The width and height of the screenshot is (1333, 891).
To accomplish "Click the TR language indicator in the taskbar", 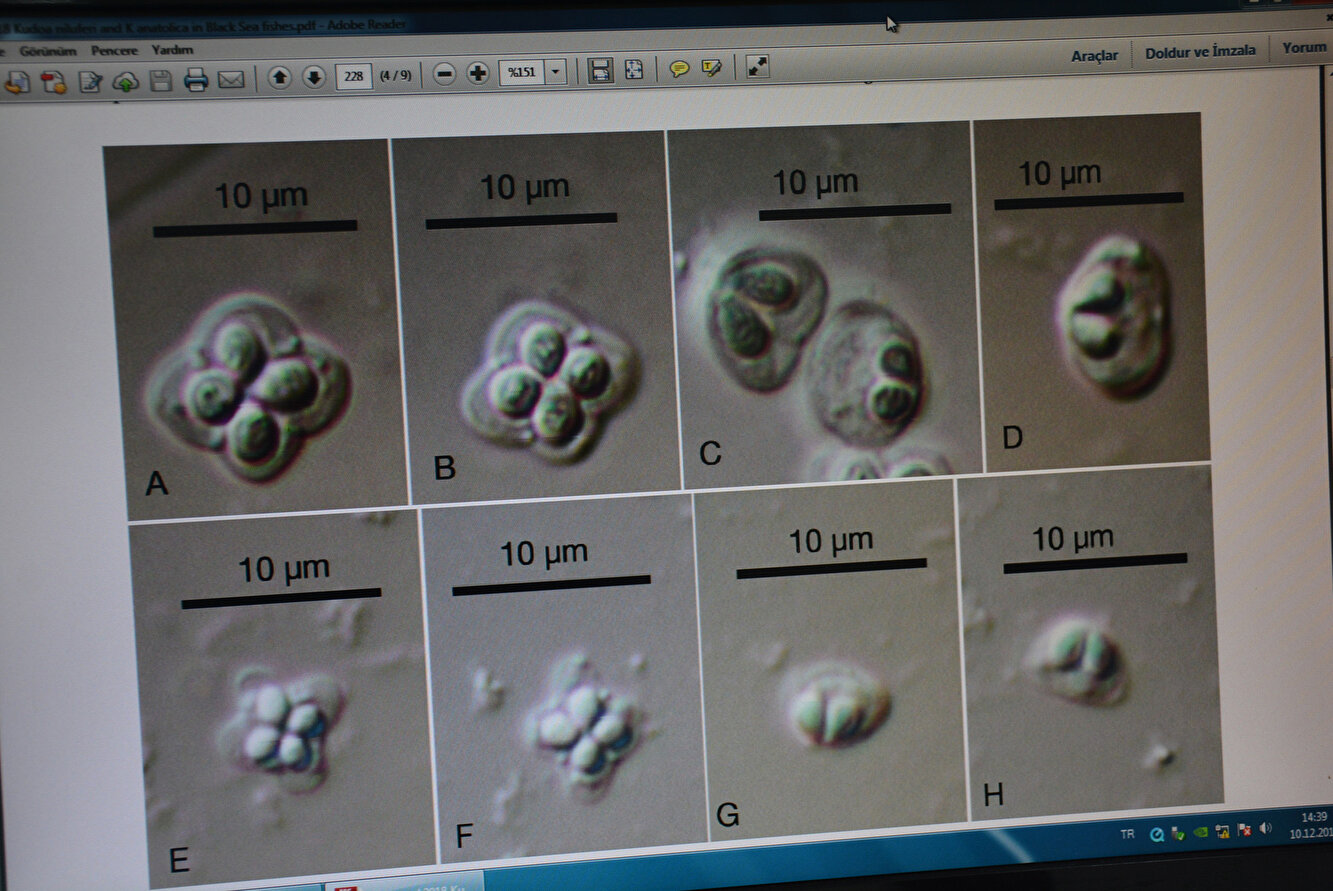I will coord(1127,834).
